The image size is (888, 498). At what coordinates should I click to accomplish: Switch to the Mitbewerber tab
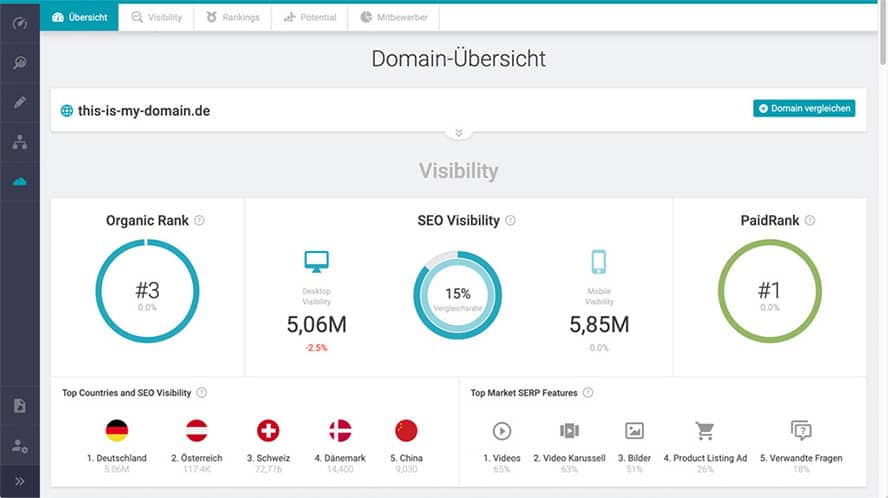pos(394,17)
